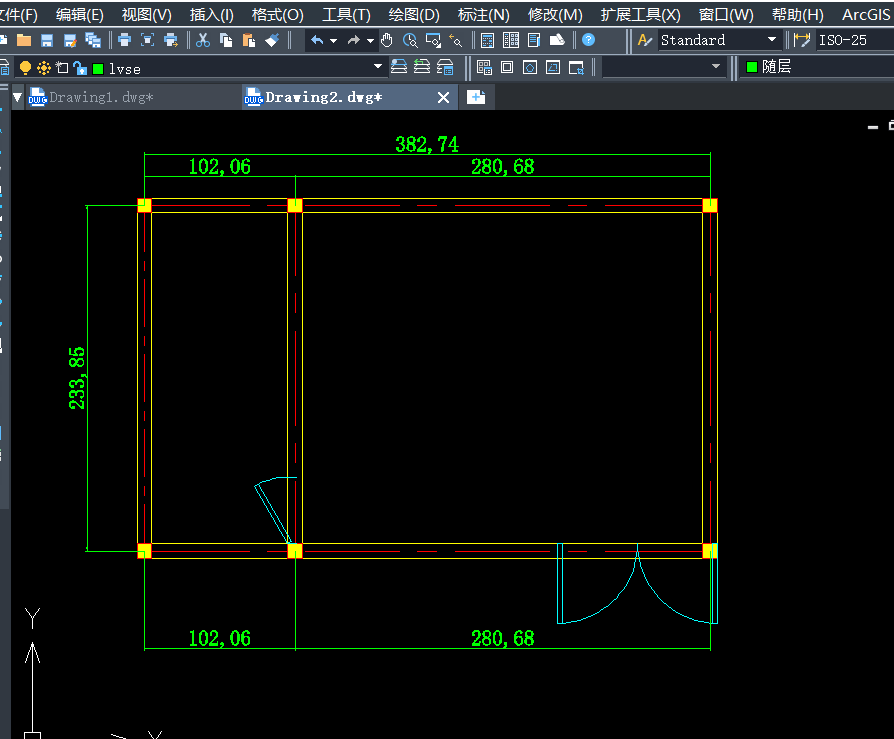Image resolution: width=894 pixels, height=739 pixels.
Task: Click the Save As icon with pencil
Action: [x=70, y=40]
